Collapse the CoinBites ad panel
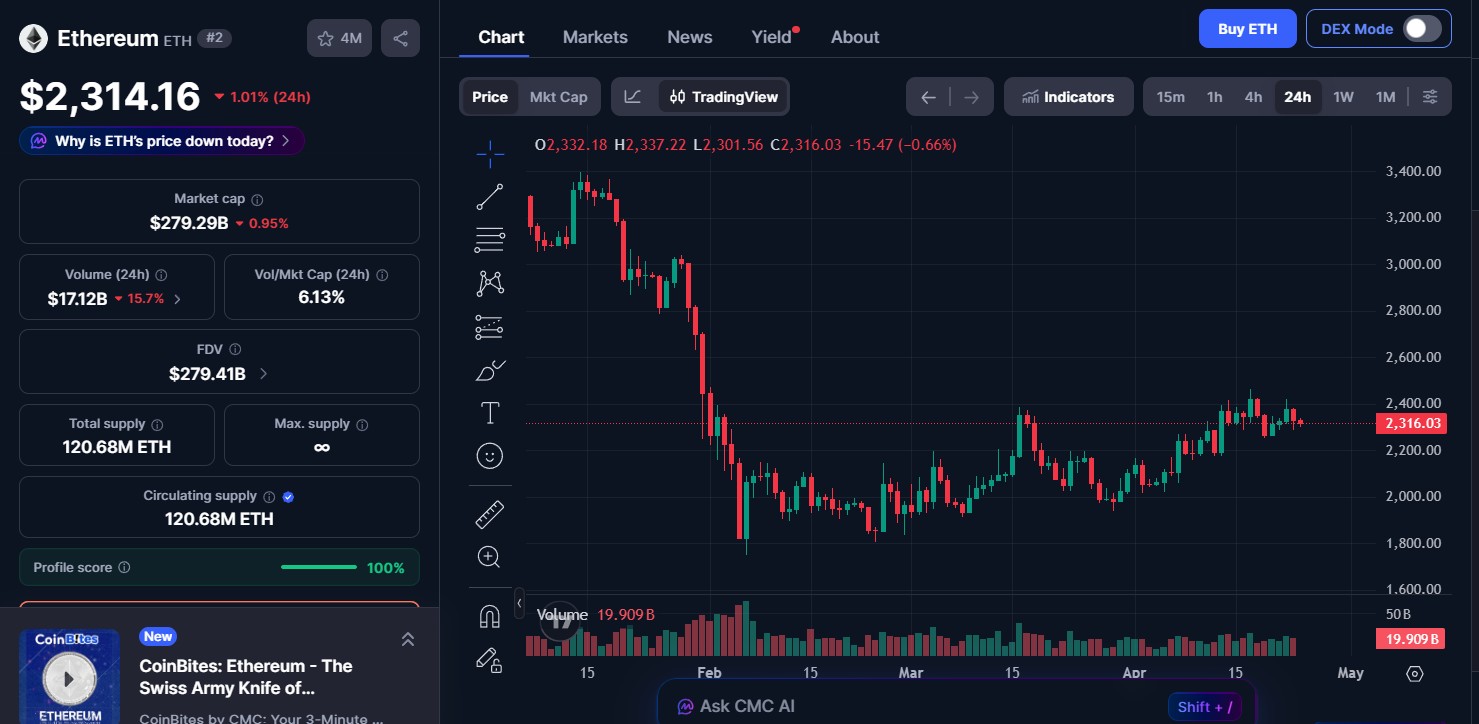 (408, 638)
